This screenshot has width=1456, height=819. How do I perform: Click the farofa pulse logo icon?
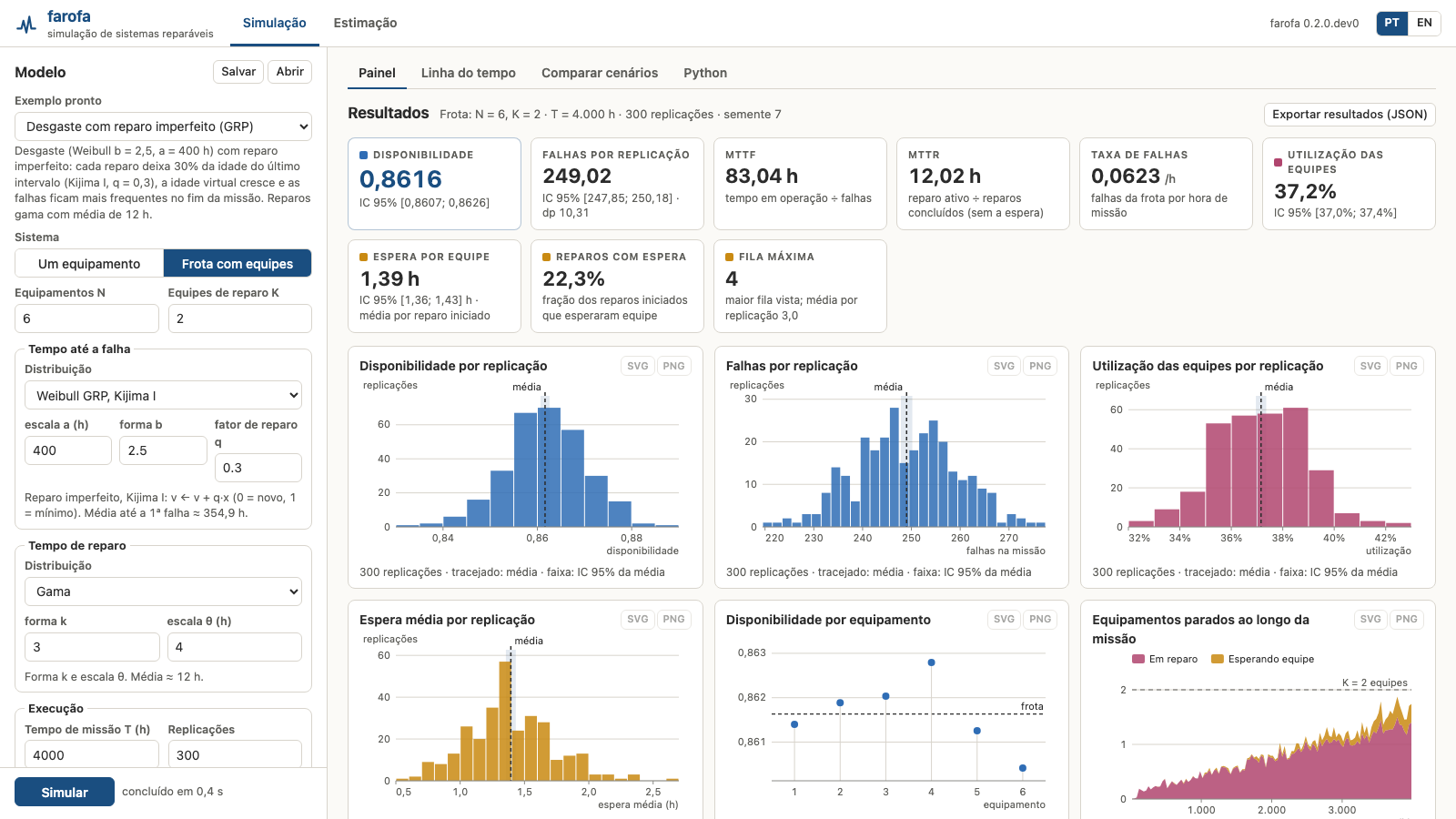coord(26,25)
